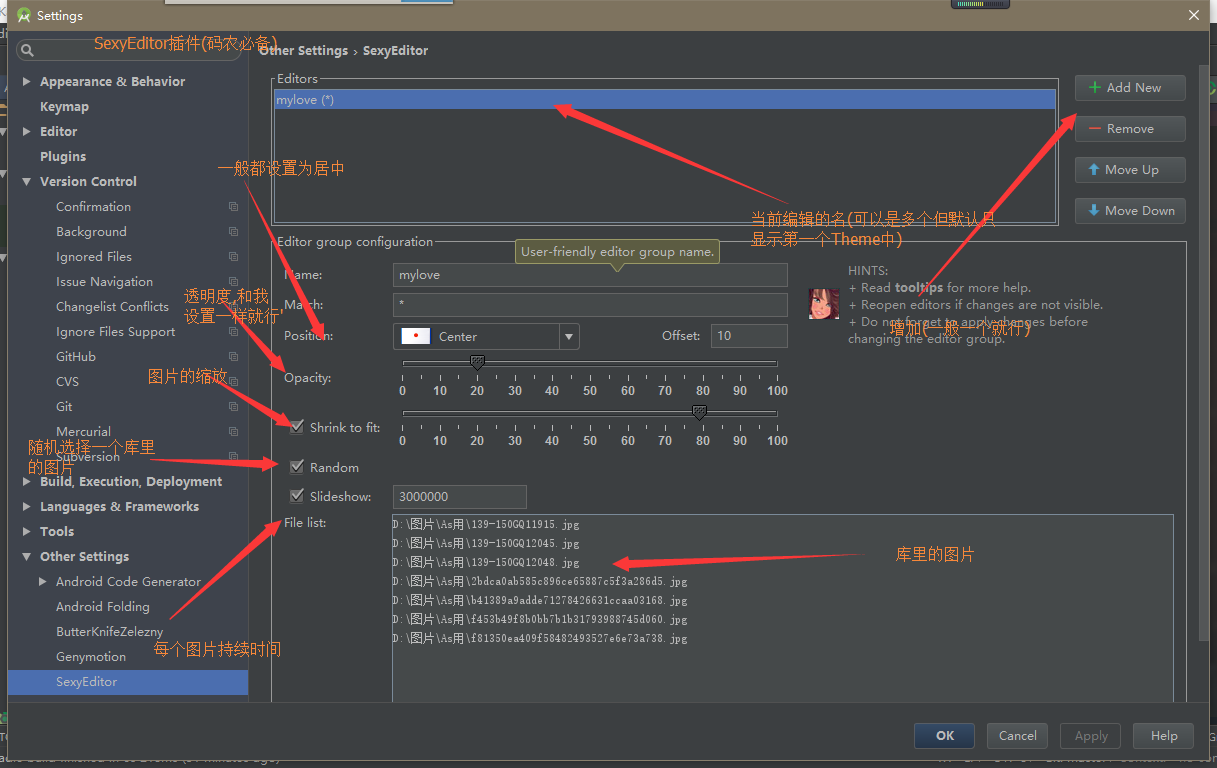Click the Opacity slider handle
This screenshot has width=1217, height=768.
click(477, 362)
